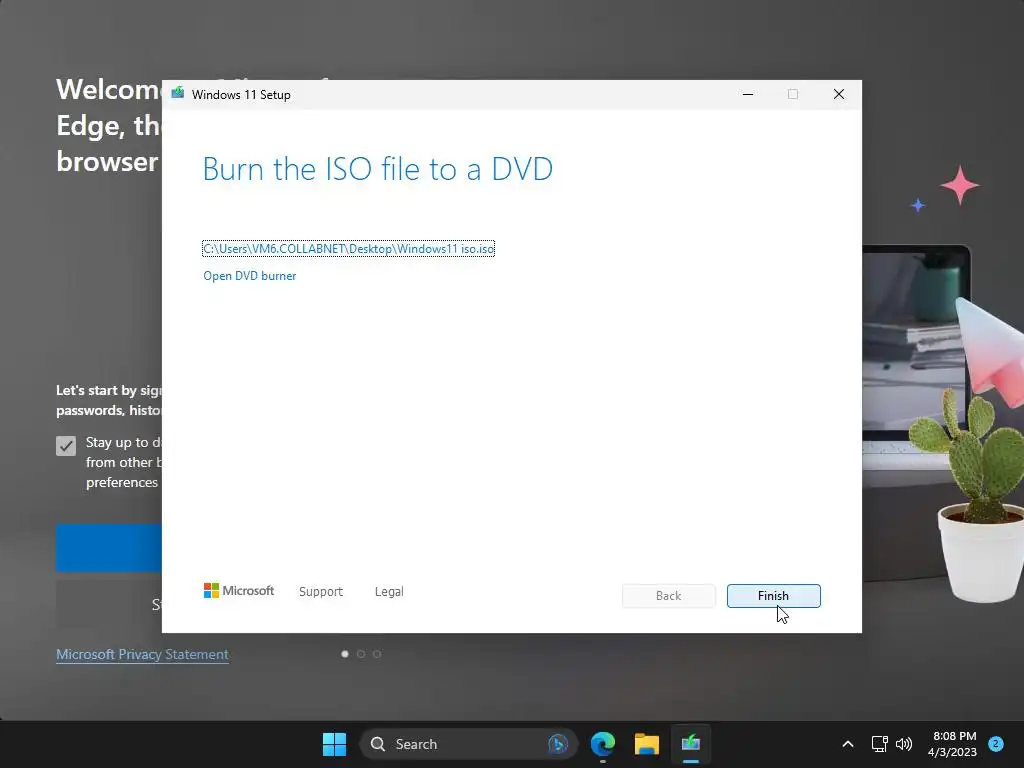Open DVD burner link
1024x768 pixels.
(249, 276)
